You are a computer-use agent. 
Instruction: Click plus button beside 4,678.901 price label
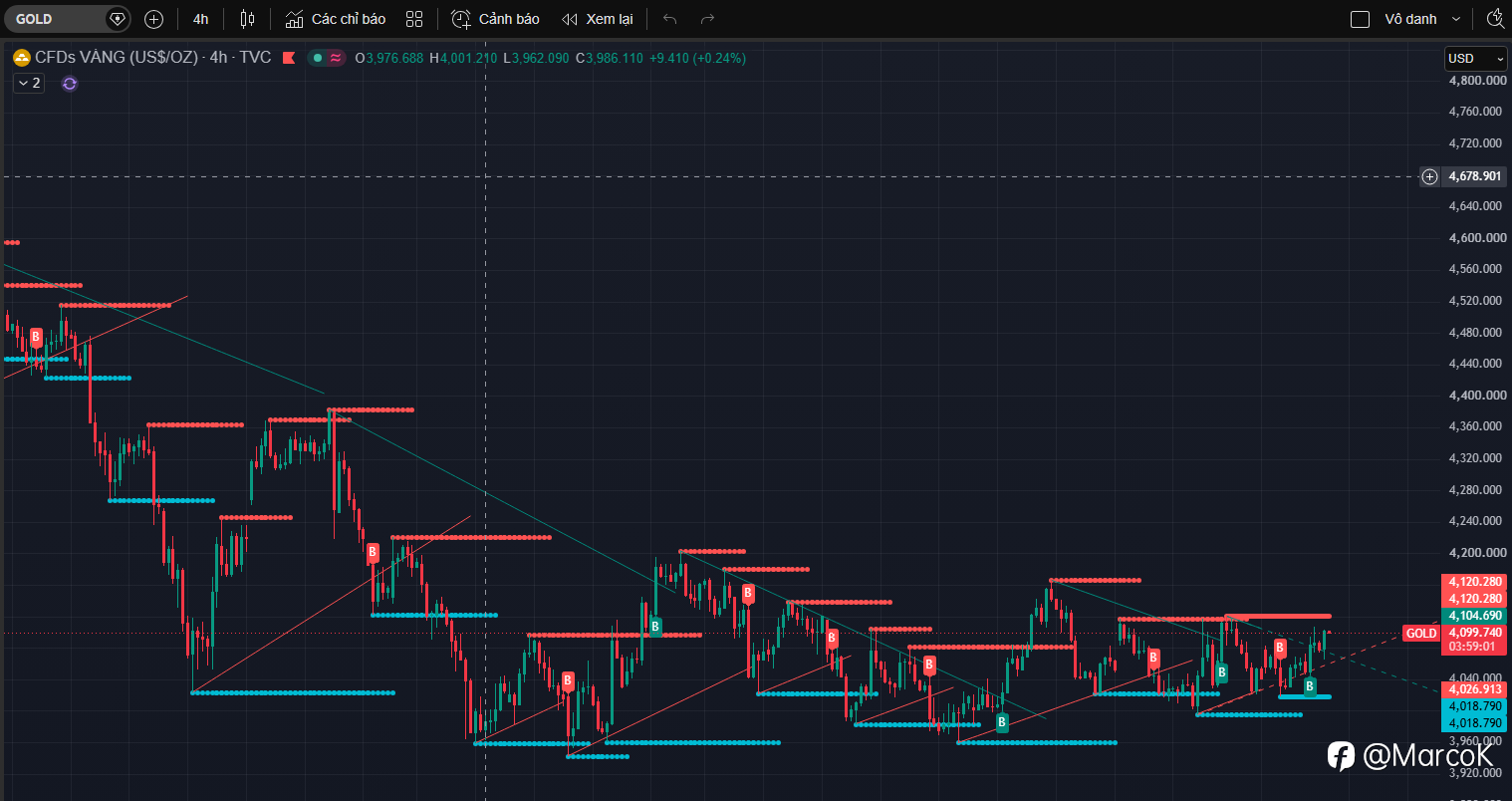pos(1429,176)
